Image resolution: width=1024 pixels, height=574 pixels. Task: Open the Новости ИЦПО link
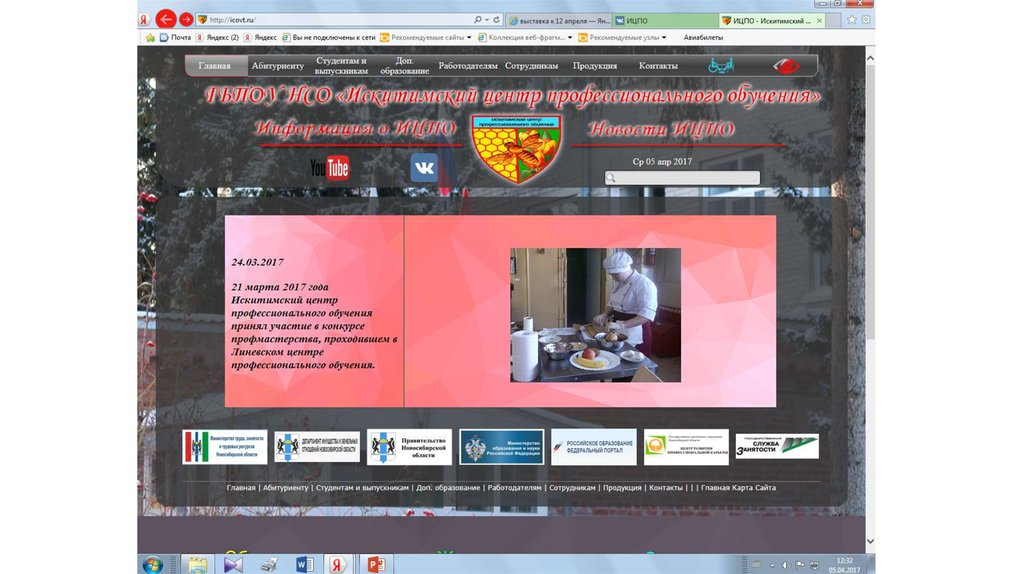coord(661,129)
